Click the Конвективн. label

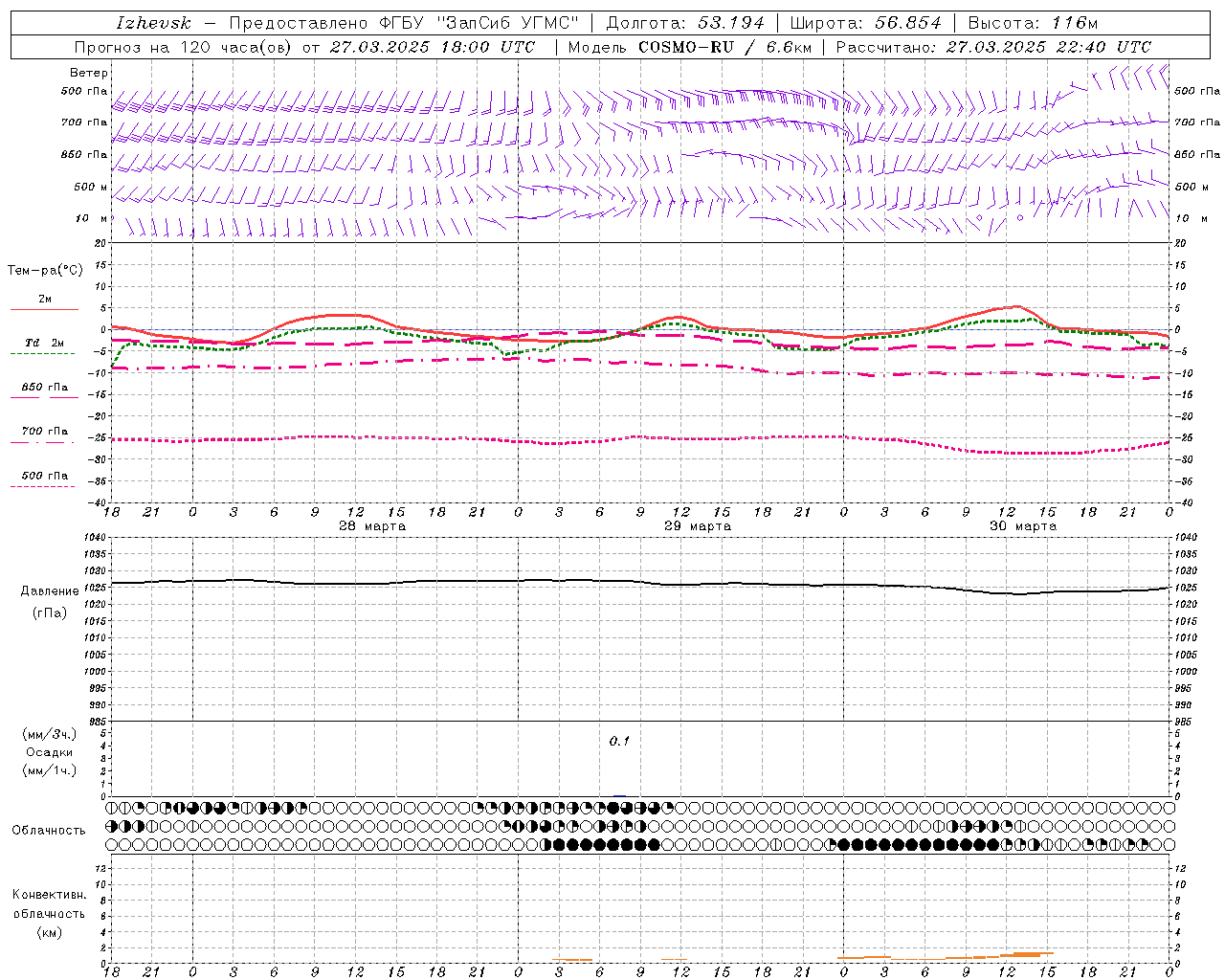point(49,895)
